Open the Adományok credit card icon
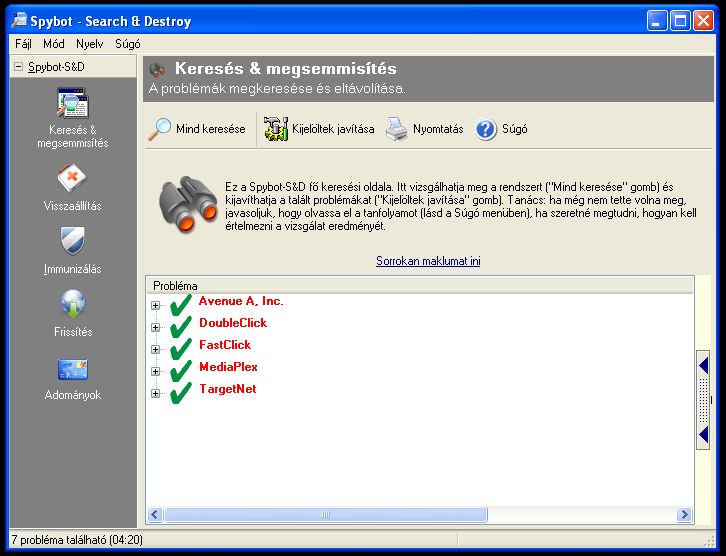The height and width of the screenshot is (556, 726). tap(73, 369)
